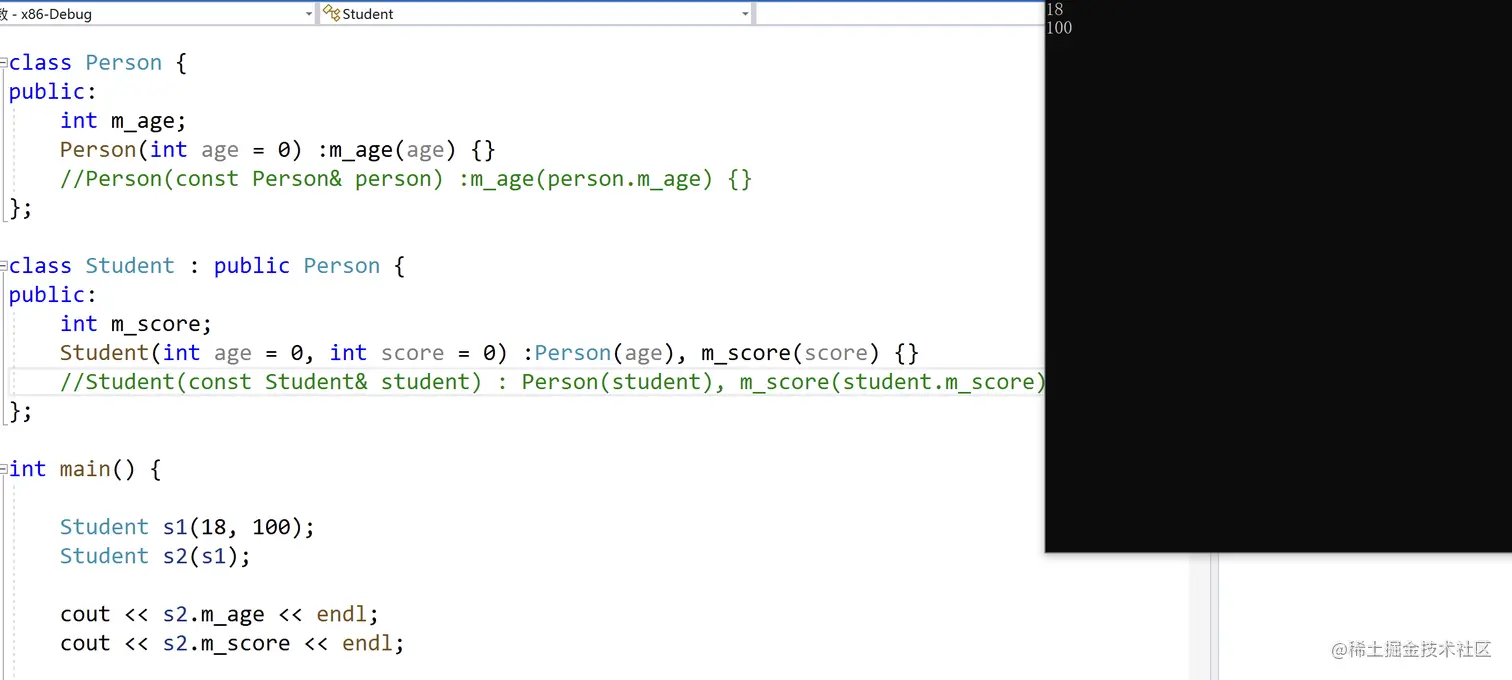The height and width of the screenshot is (680, 1512).
Task: Click "public:" under class Person
Action: pyautogui.click(x=53, y=92)
